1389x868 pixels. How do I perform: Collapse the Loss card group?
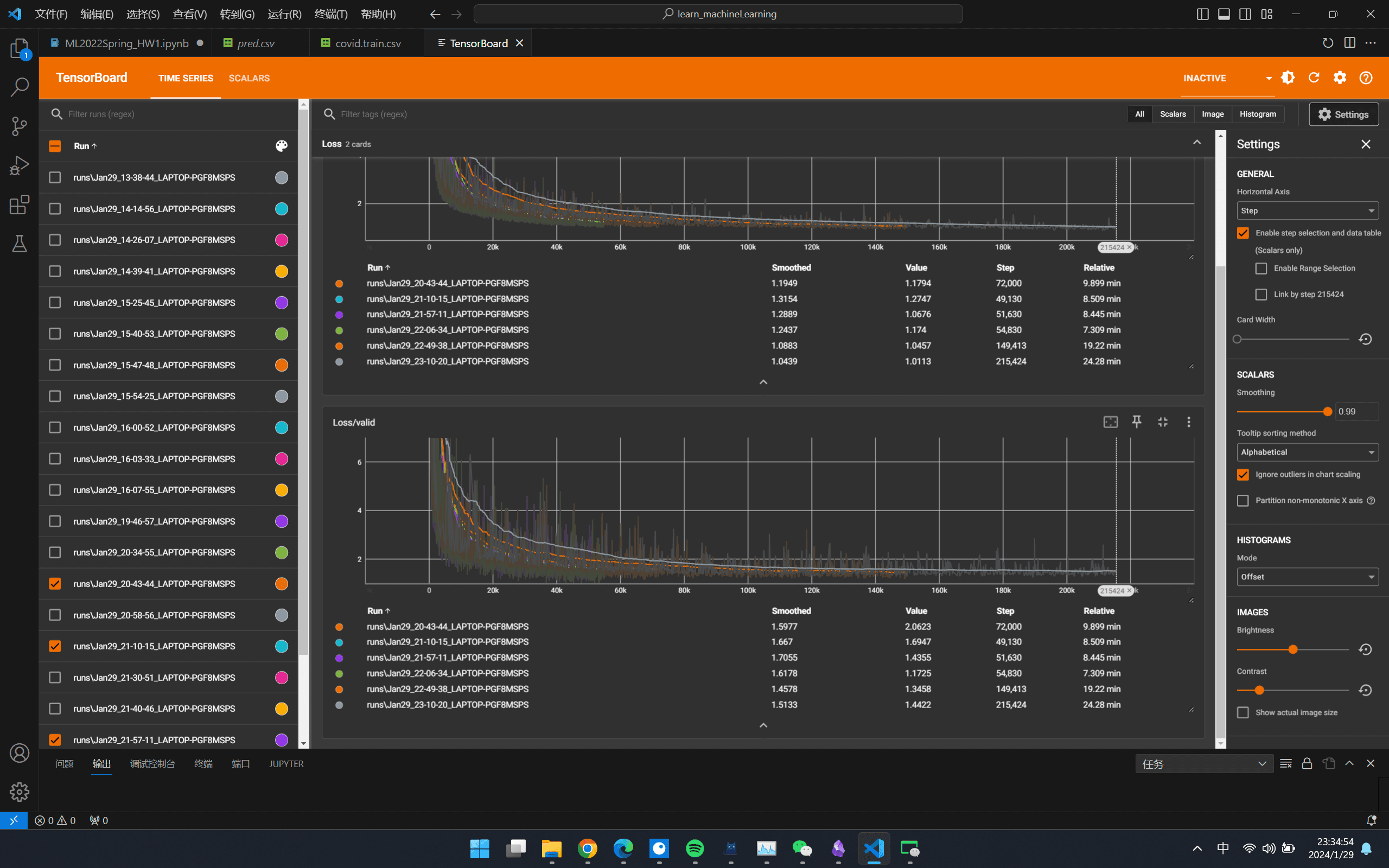tap(1197, 143)
